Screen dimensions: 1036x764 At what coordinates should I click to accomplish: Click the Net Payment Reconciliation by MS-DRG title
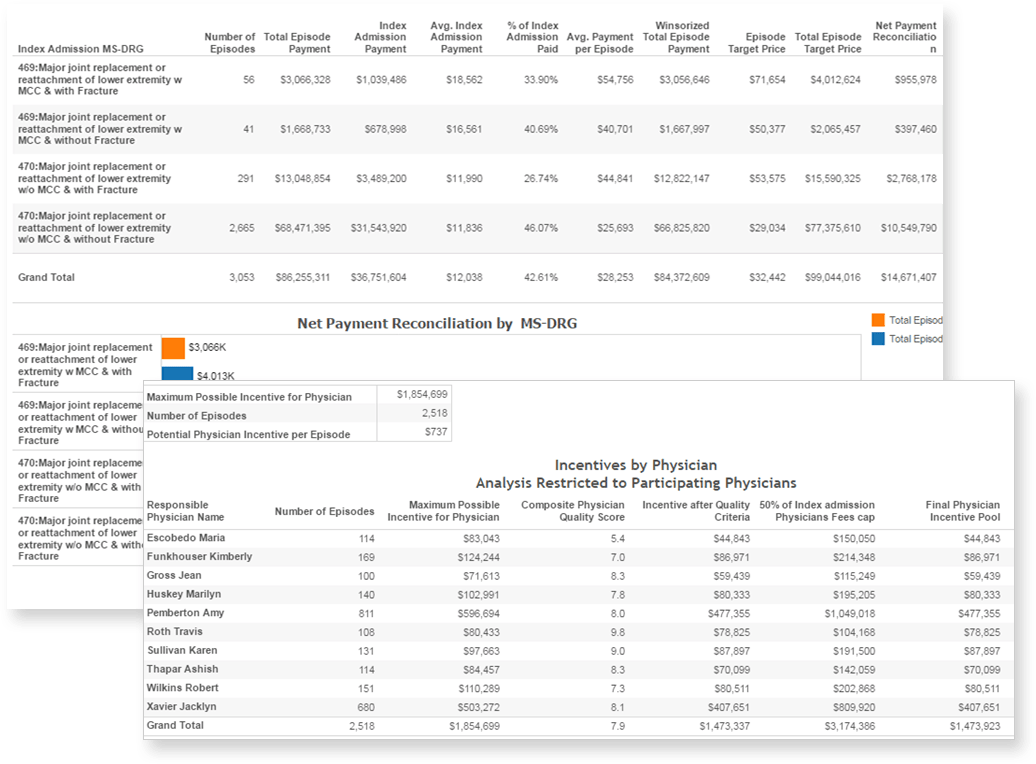pos(437,324)
